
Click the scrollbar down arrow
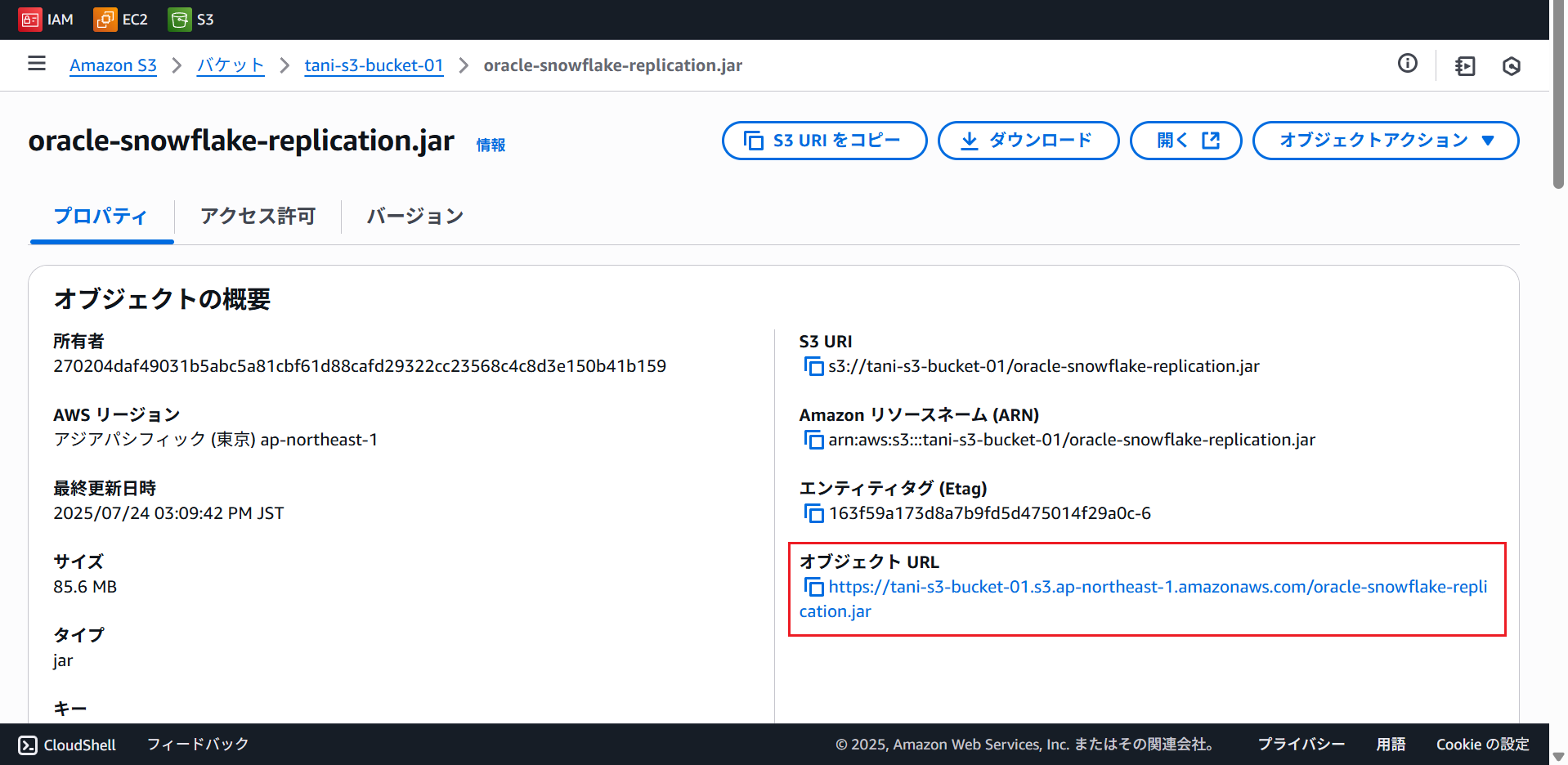(x=1558, y=757)
